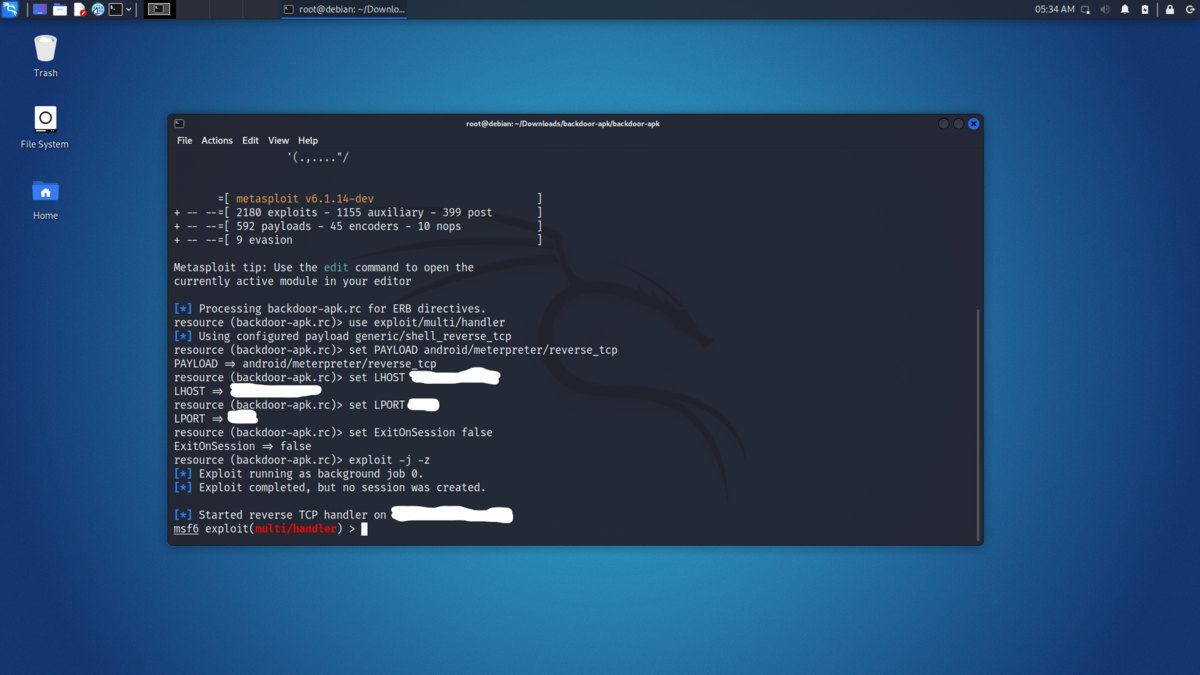Open the File System desktop icon
The width and height of the screenshot is (1200, 675).
pyautogui.click(x=45, y=127)
